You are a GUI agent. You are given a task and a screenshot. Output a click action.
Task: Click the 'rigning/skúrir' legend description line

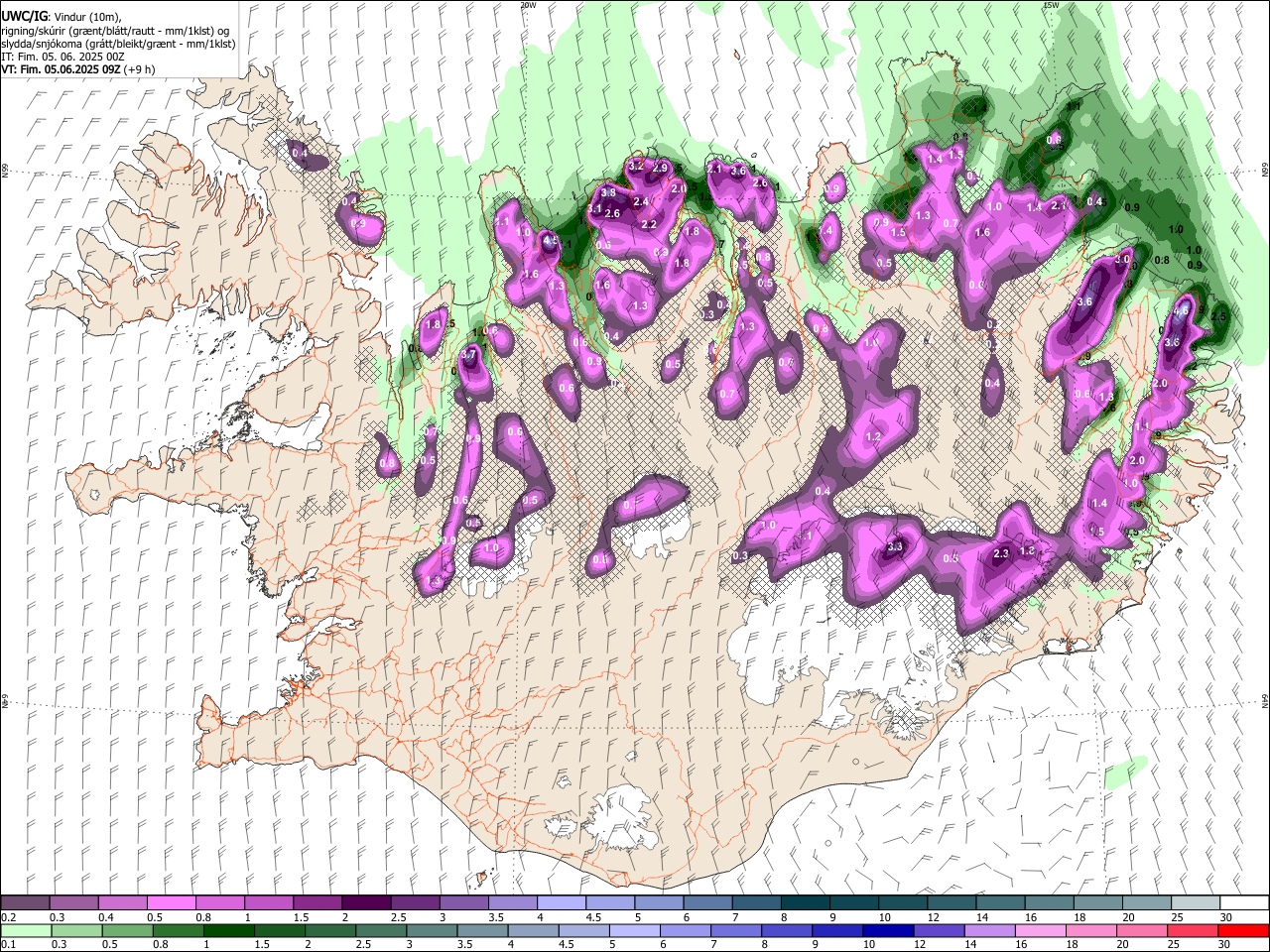pos(115,31)
